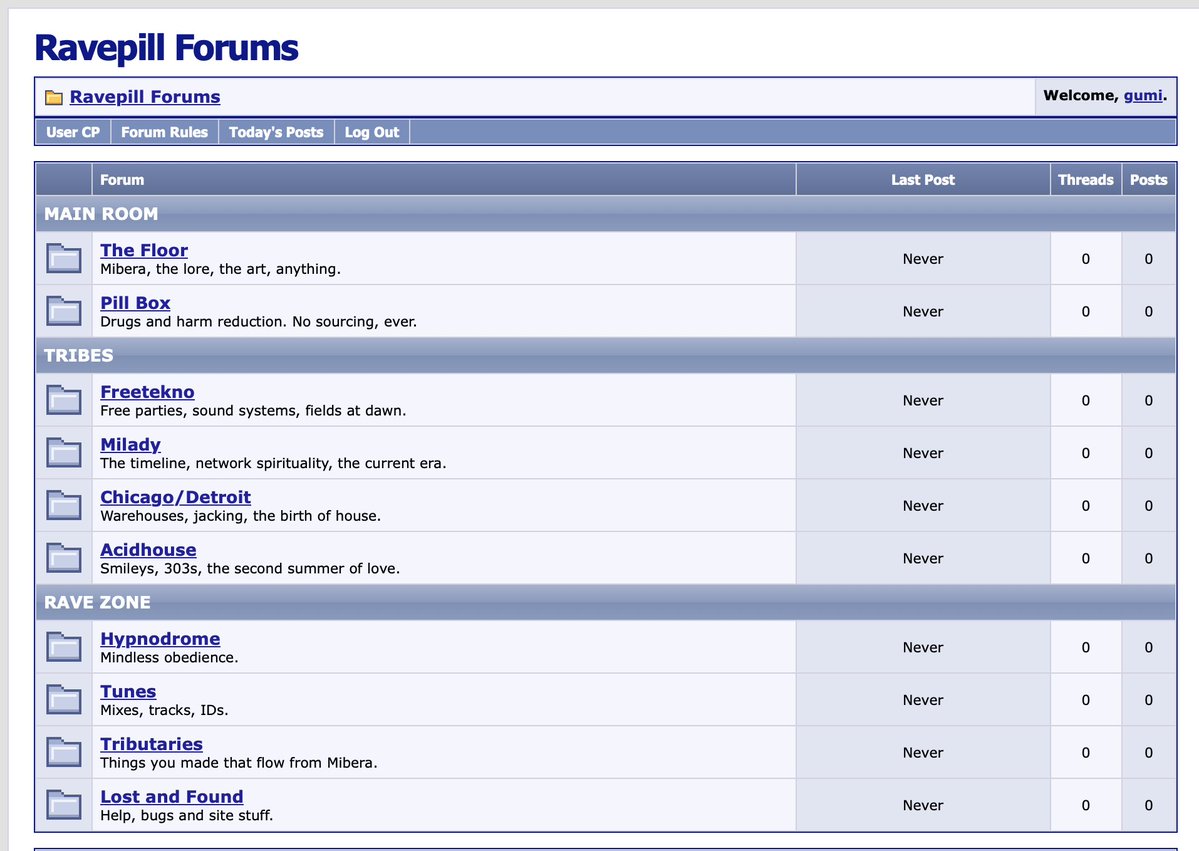Click the folder icon beside Lost and Found
Screen dimensions: 1199x851
[x=63, y=805]
